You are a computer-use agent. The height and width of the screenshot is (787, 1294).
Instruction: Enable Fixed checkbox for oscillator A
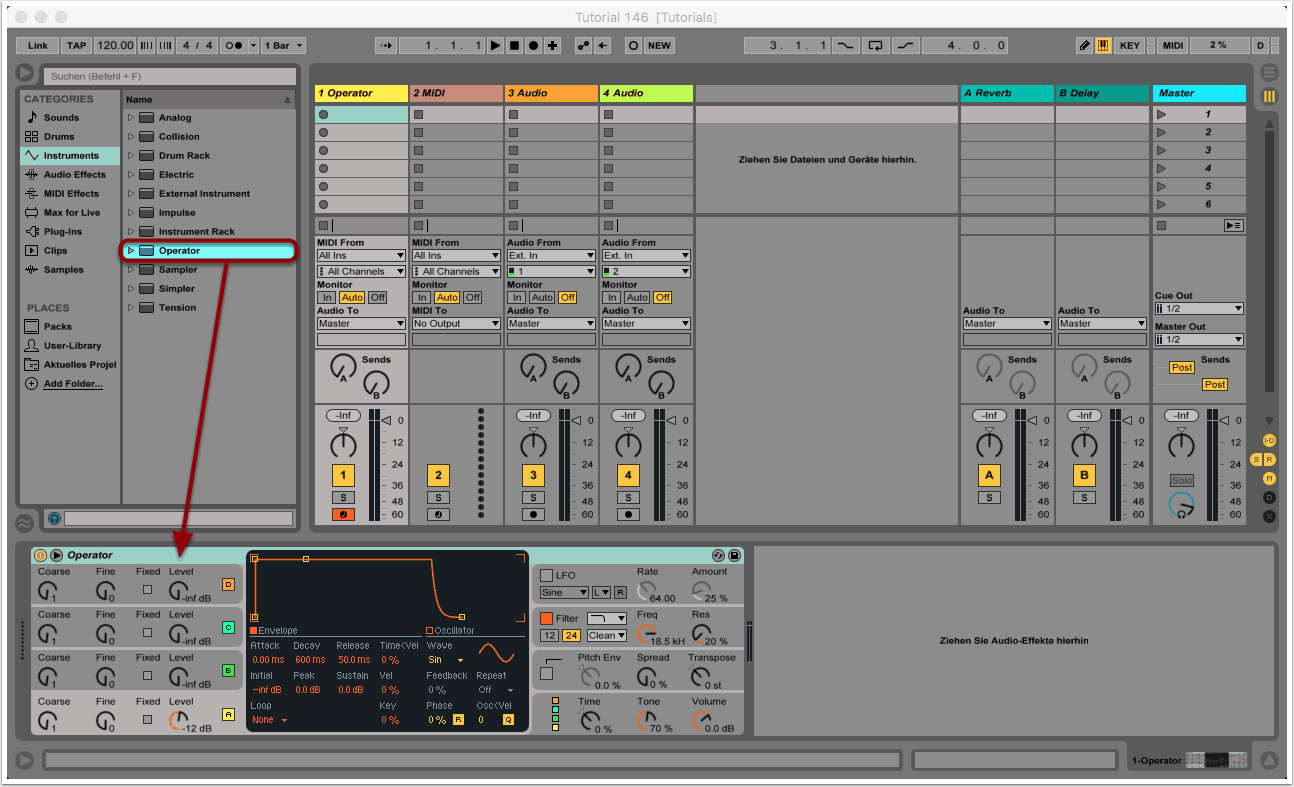click(148, 718)
